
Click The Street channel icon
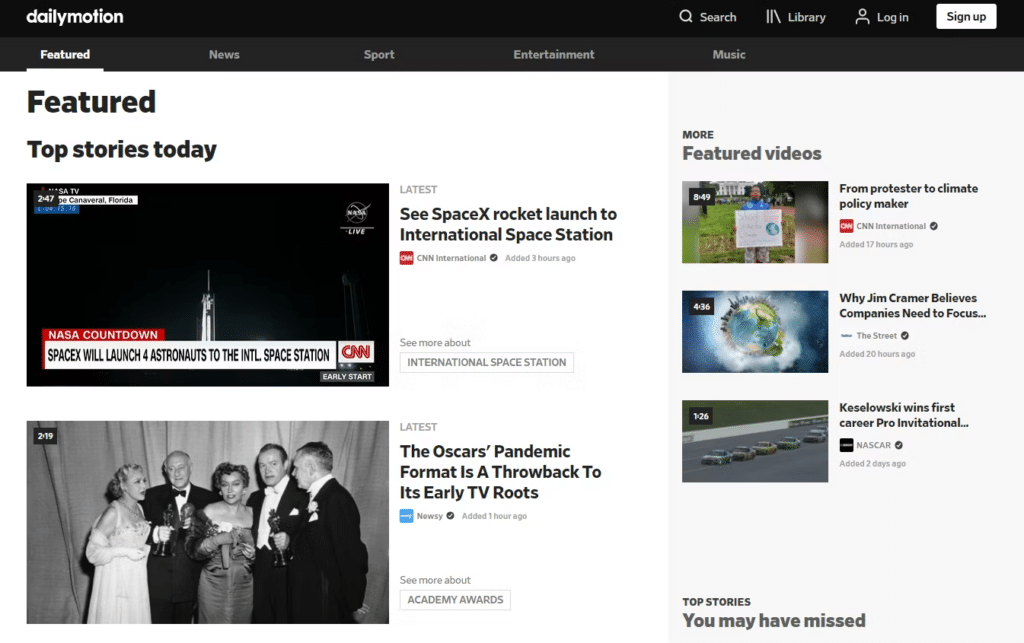[x=846, y=336]
